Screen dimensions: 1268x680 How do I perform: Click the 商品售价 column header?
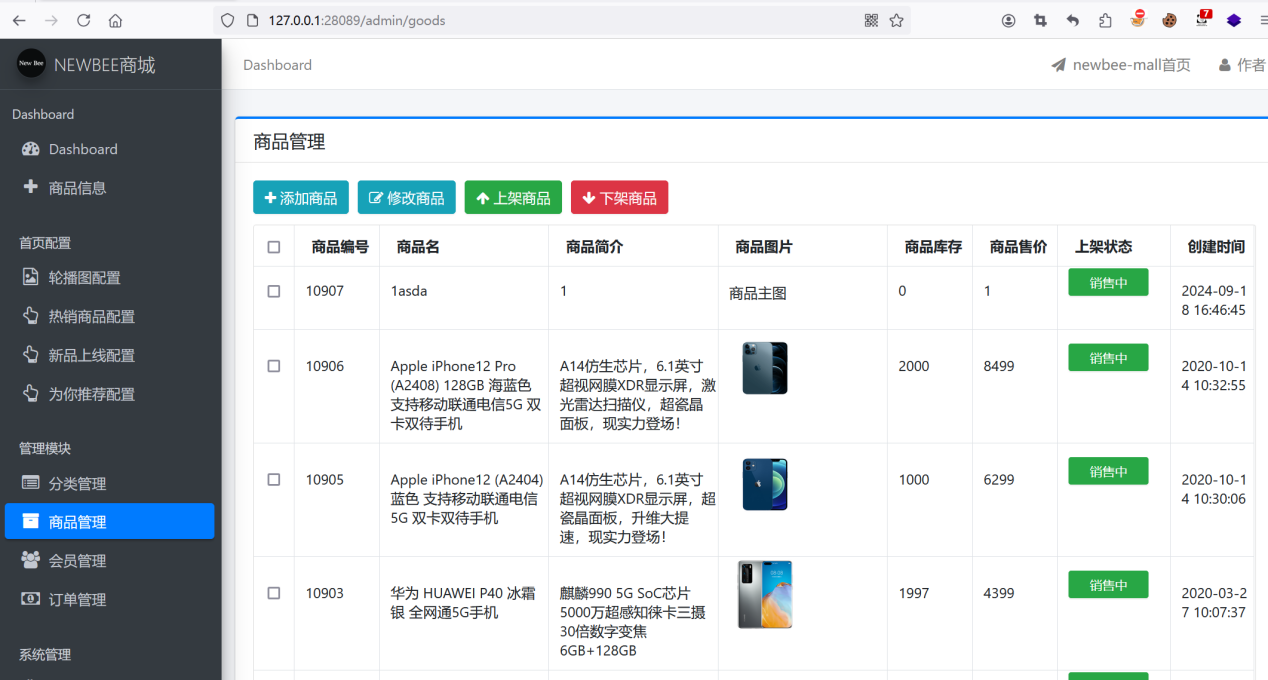(1019, 247)
